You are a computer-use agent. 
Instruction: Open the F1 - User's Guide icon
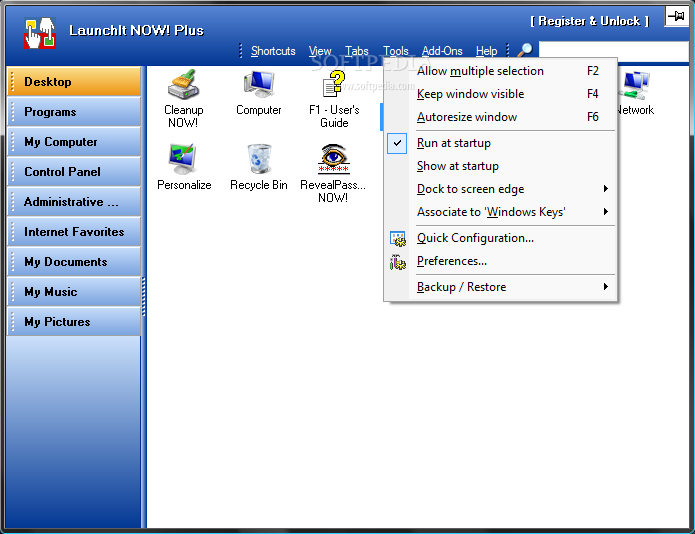coord(334,84)
